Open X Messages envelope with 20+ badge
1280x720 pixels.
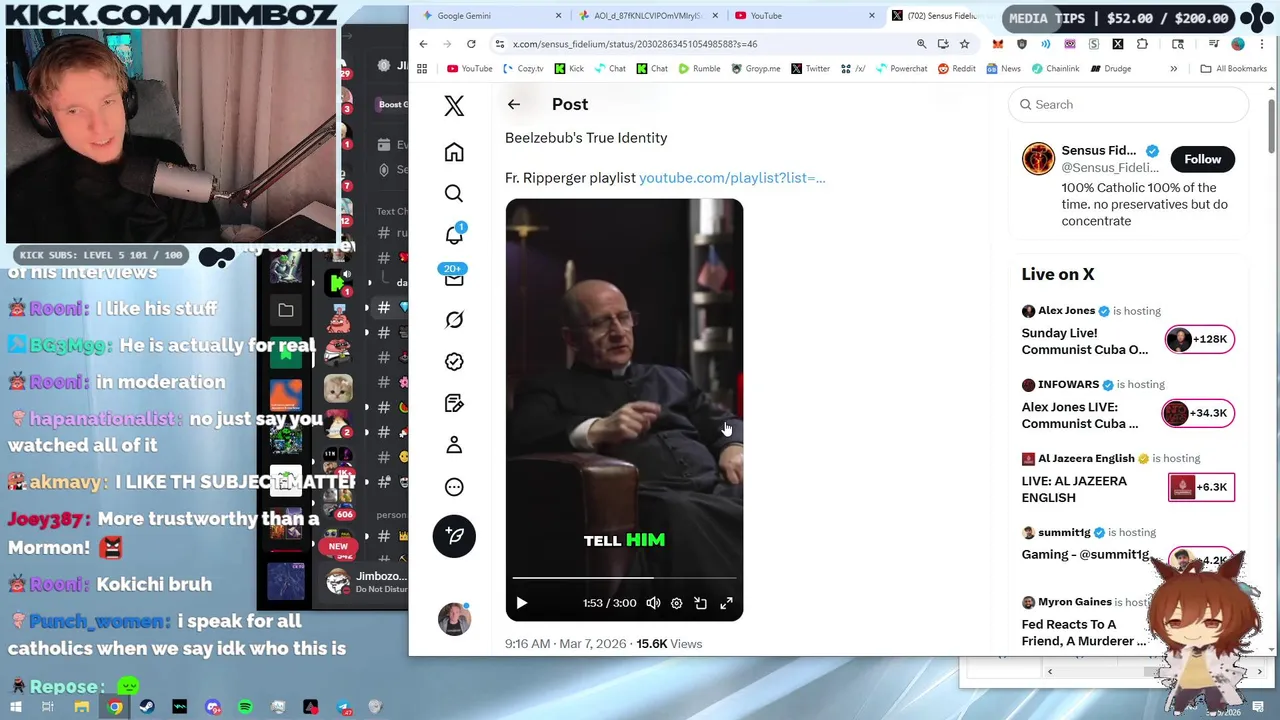[x=454, y=277]
